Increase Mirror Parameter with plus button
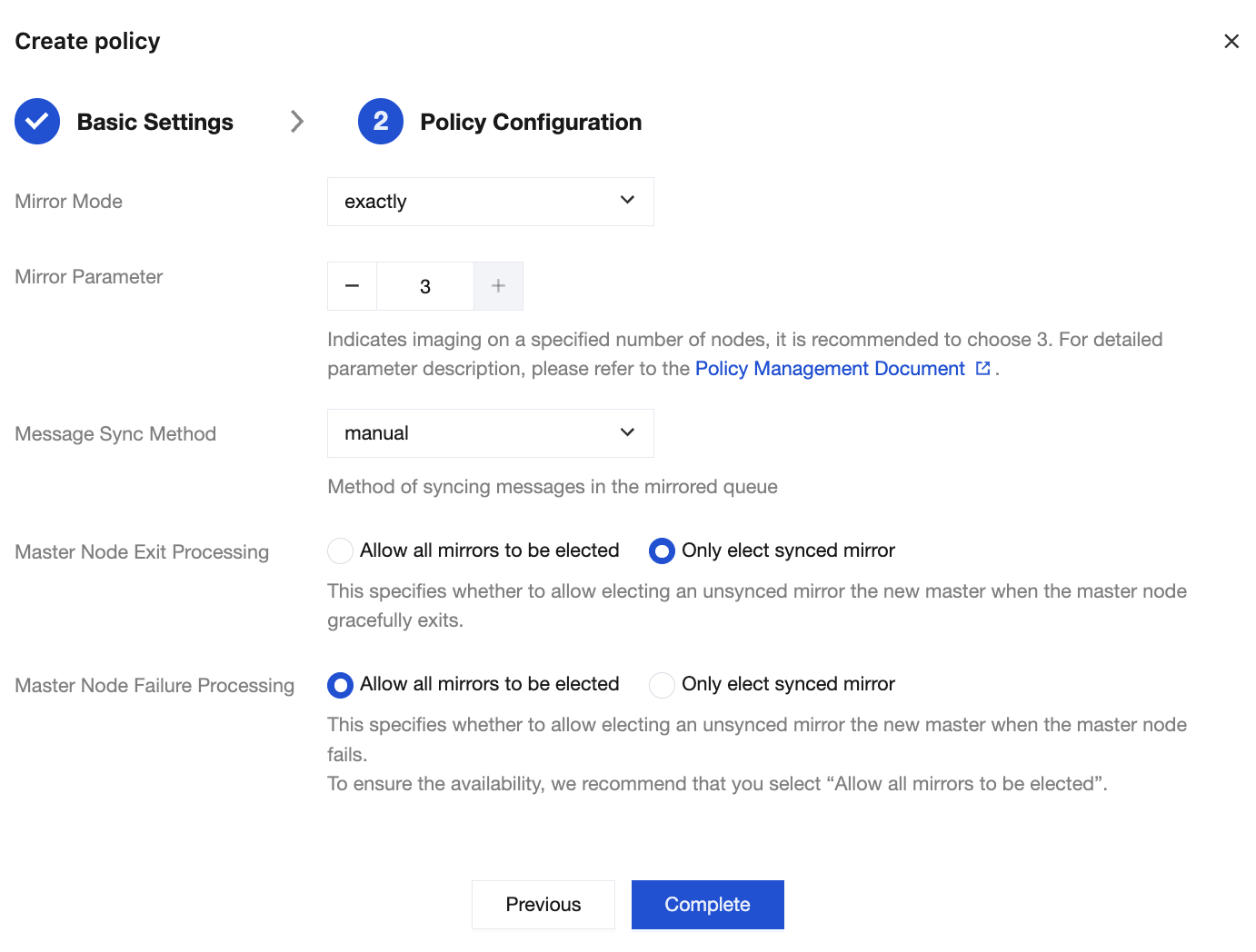 click(498, 286)
